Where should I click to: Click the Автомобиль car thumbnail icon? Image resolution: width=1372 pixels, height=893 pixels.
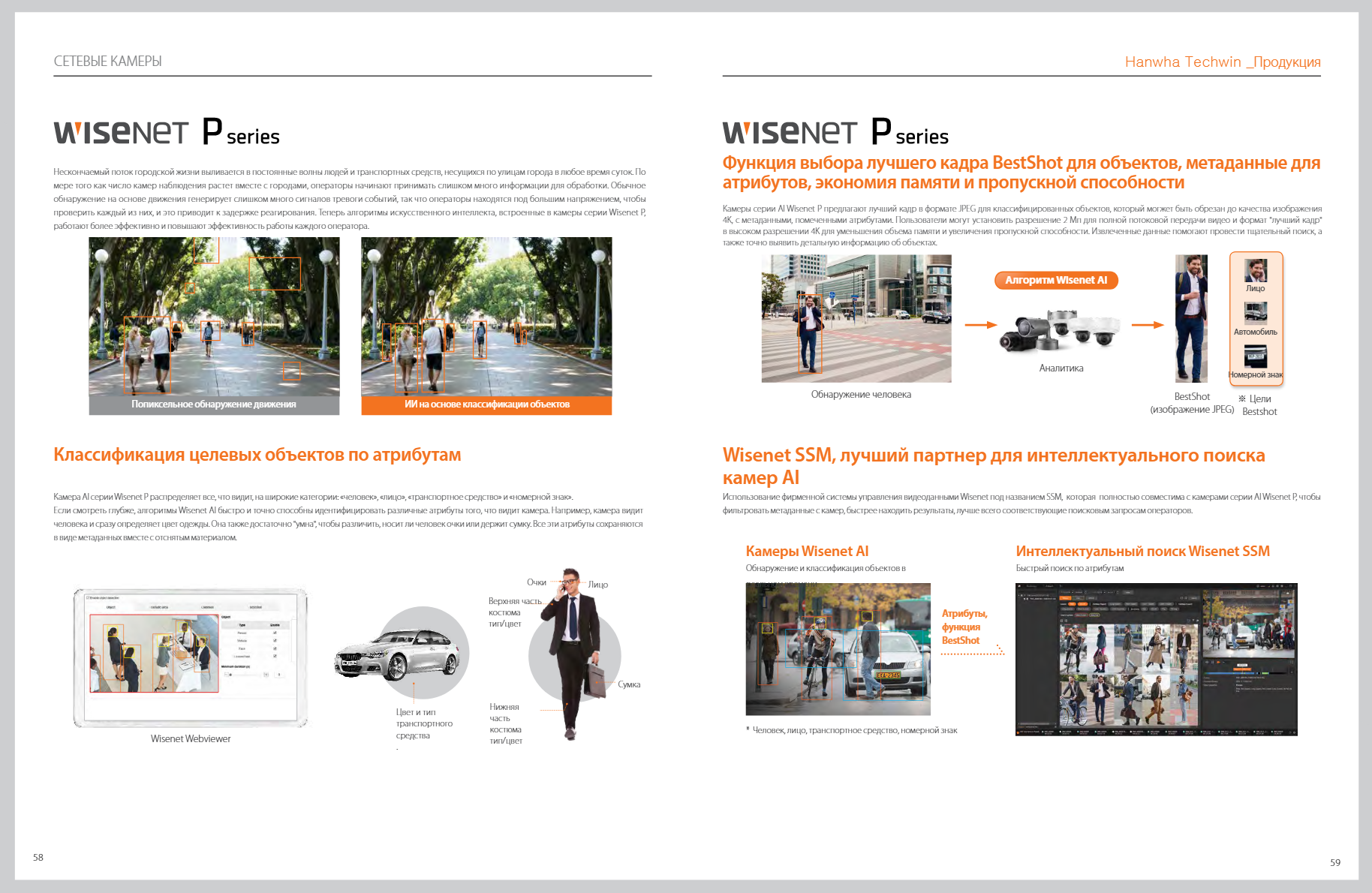(1256, 313)
